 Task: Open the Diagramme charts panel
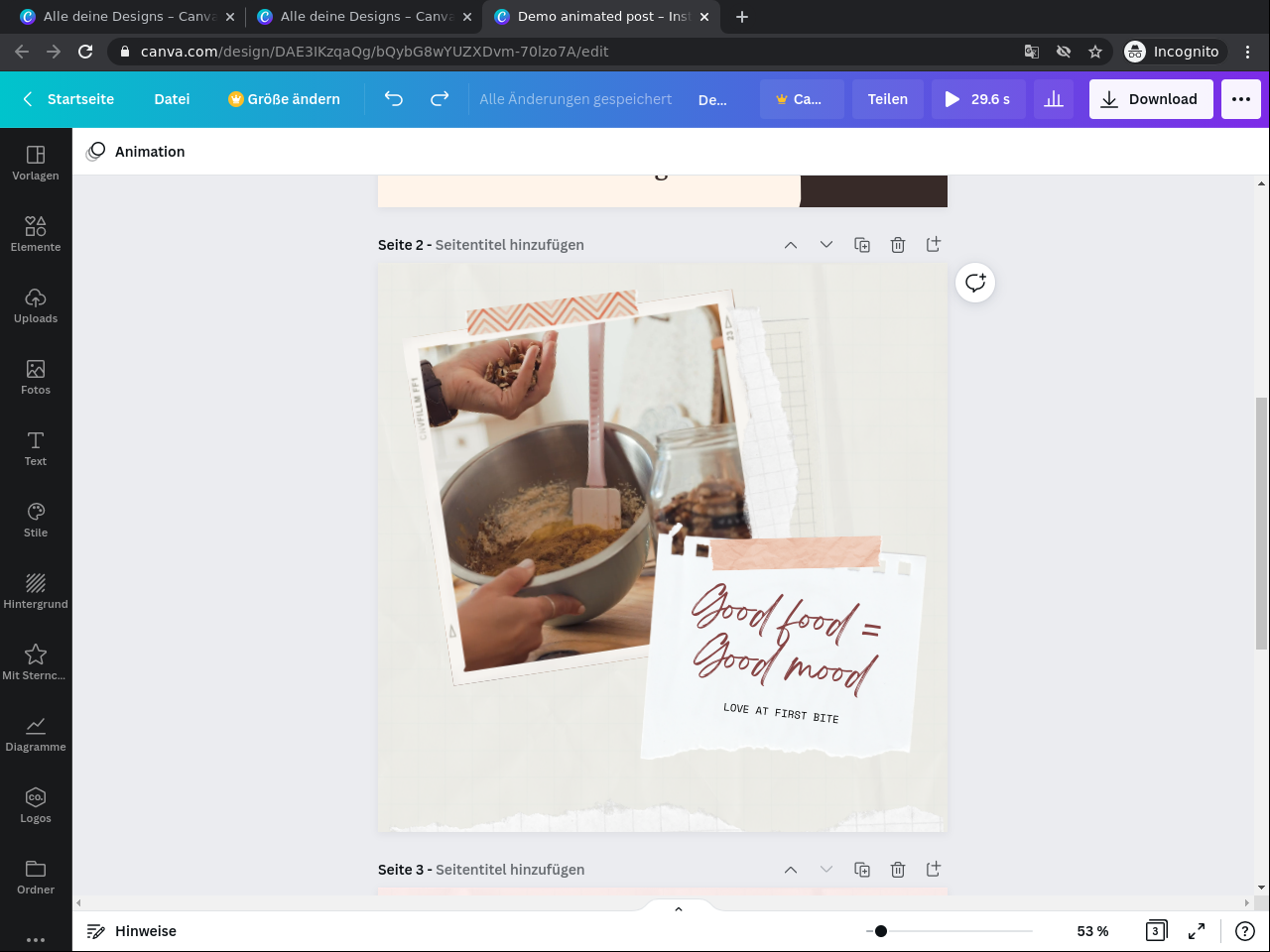point(36,735)
